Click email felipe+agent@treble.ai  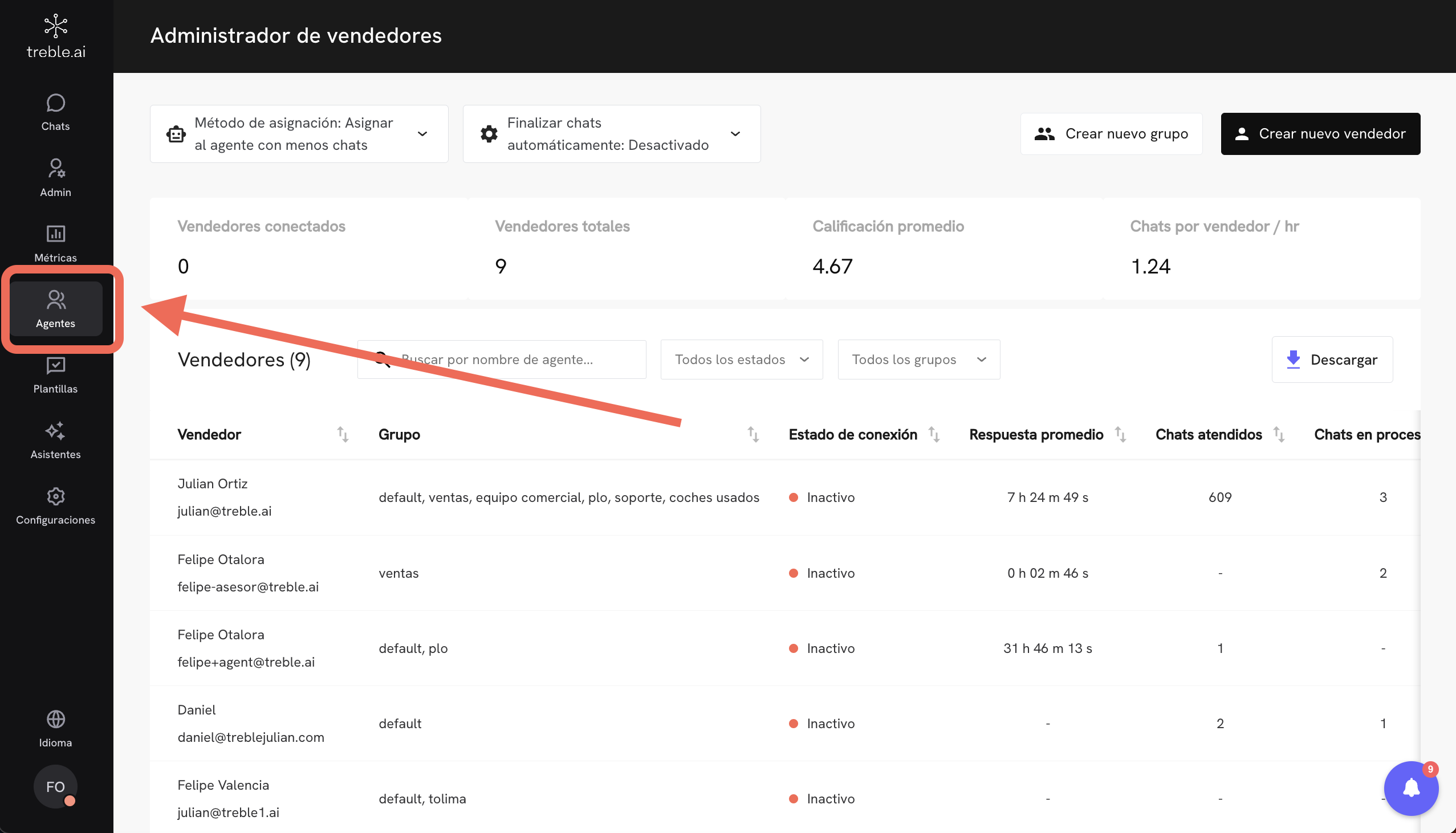coord(246,662)
